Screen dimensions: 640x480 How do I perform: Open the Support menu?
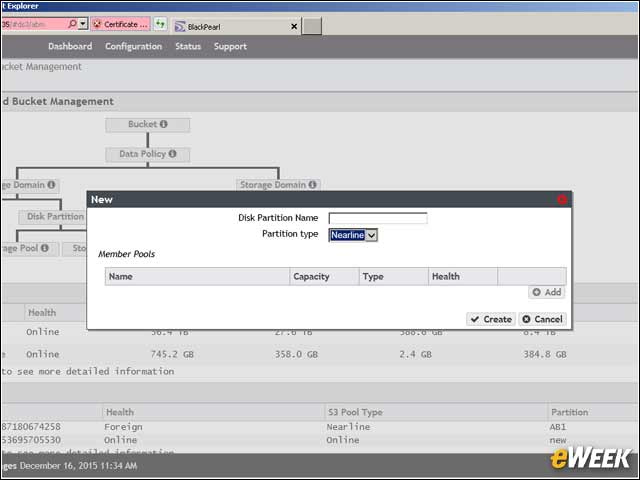tap(230, 47)
